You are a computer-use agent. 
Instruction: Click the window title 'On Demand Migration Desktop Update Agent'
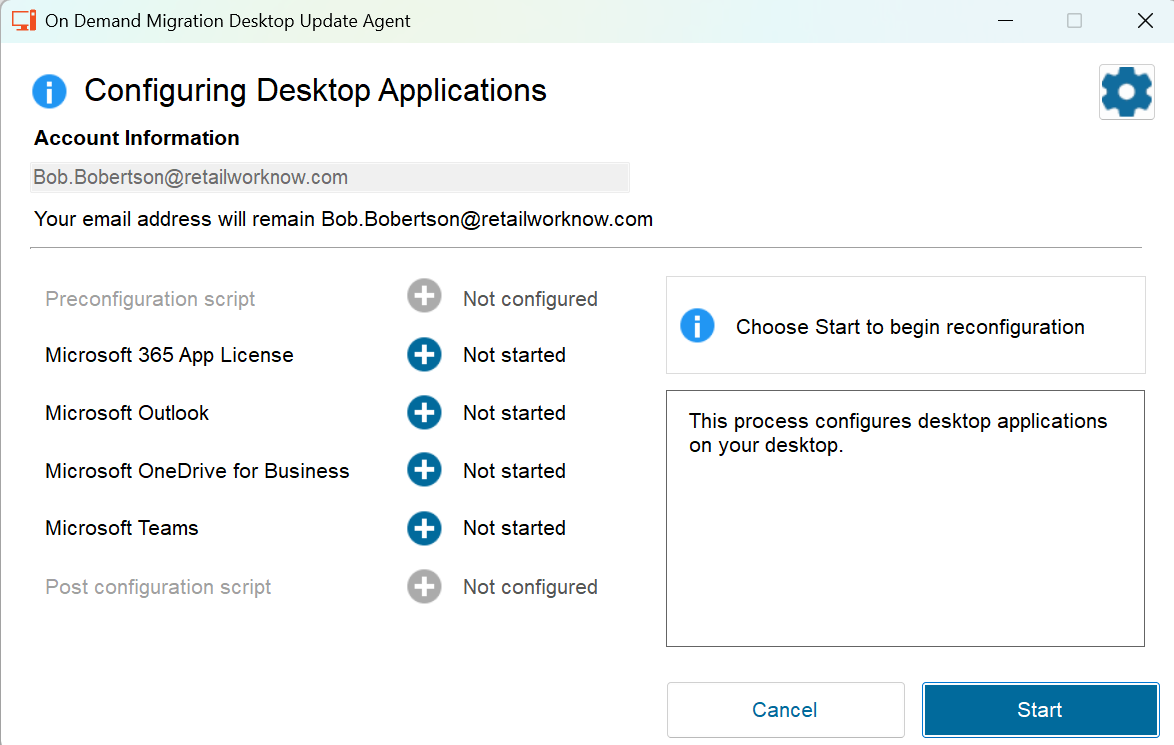(x=228, y=21)
